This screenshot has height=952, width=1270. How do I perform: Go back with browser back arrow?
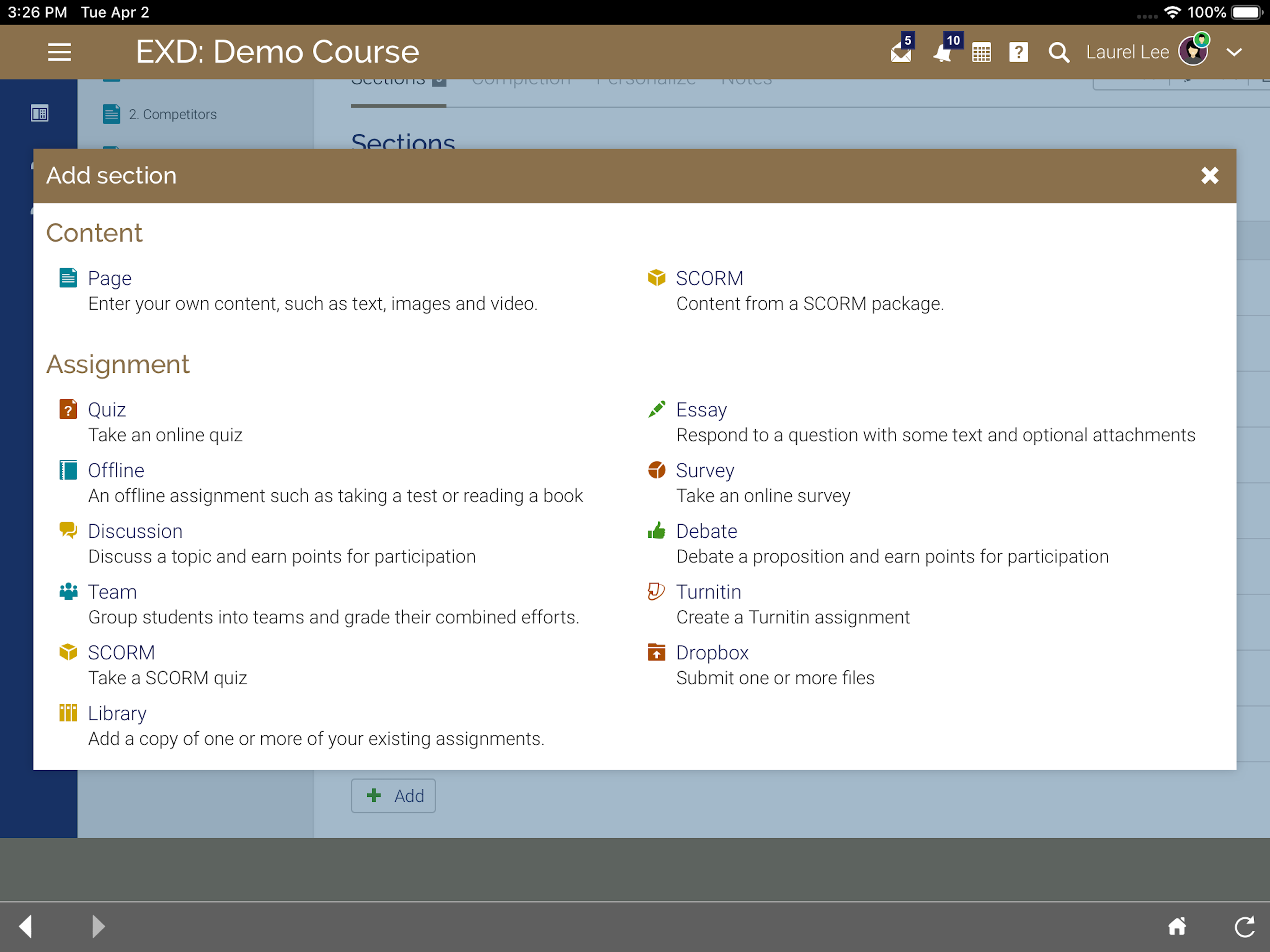tap(25, 927)
